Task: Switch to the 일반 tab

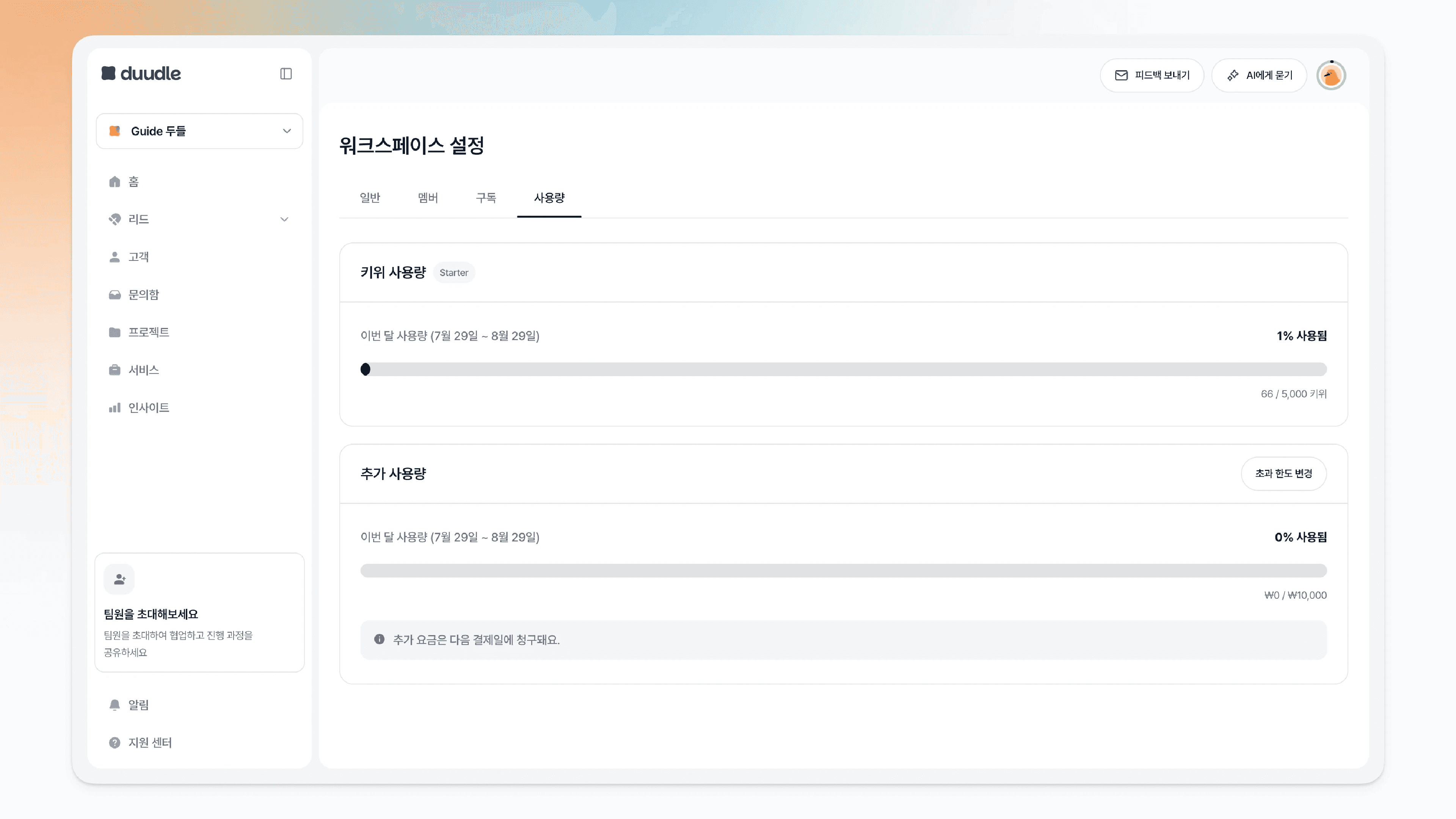Action: 370,198
